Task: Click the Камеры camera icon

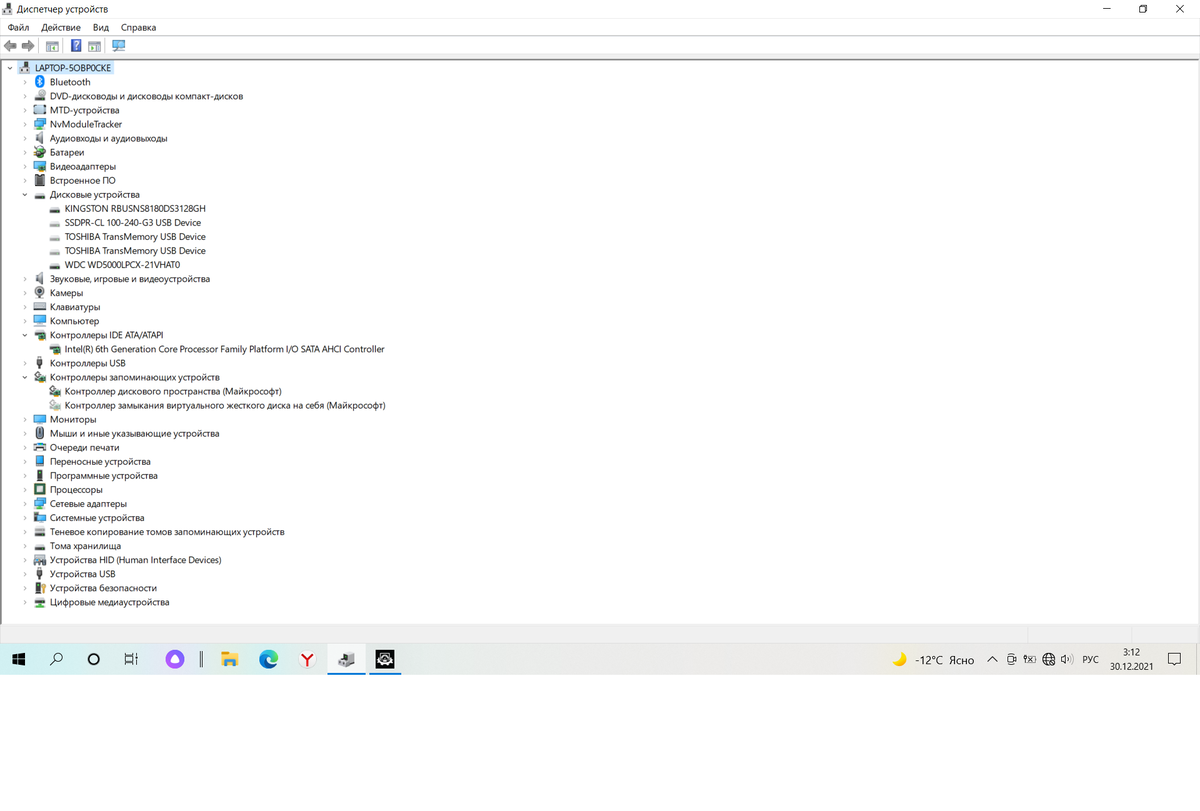Action: 40,293
